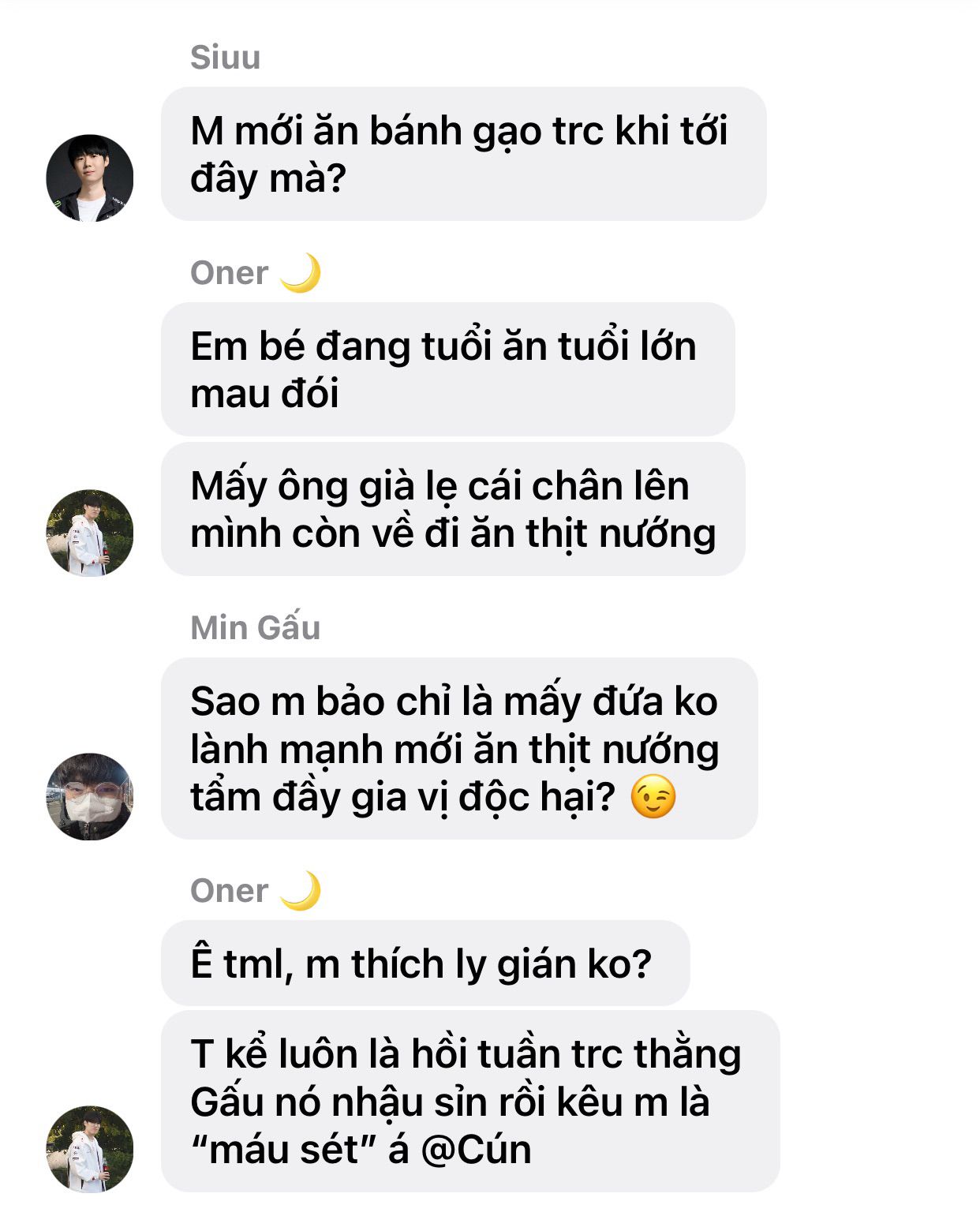
Task: Open Min Gấu's masked avatar photo
Action: coord(89,796)
